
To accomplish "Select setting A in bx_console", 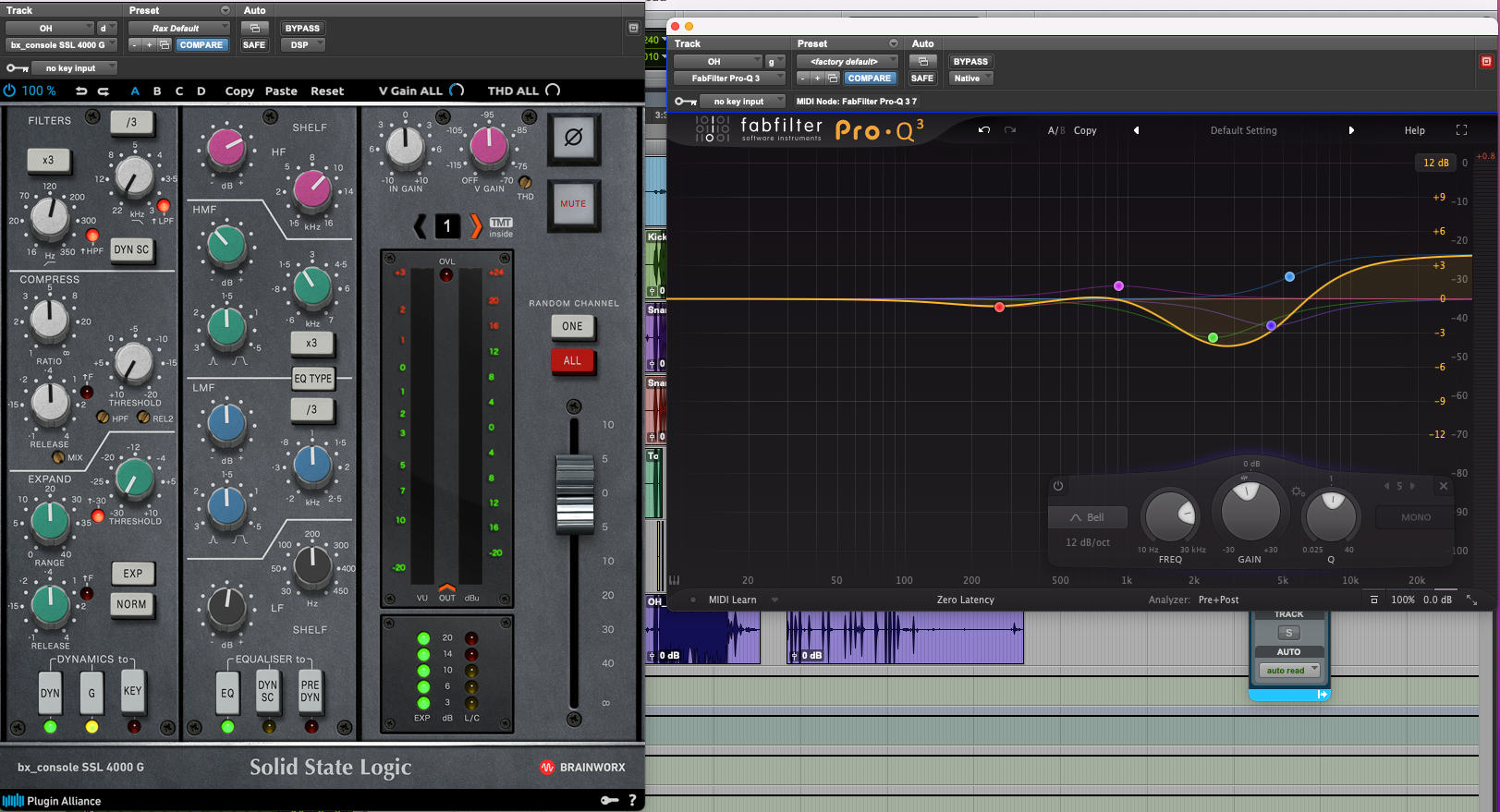I will pyautogui.click(x=135, y=91).
